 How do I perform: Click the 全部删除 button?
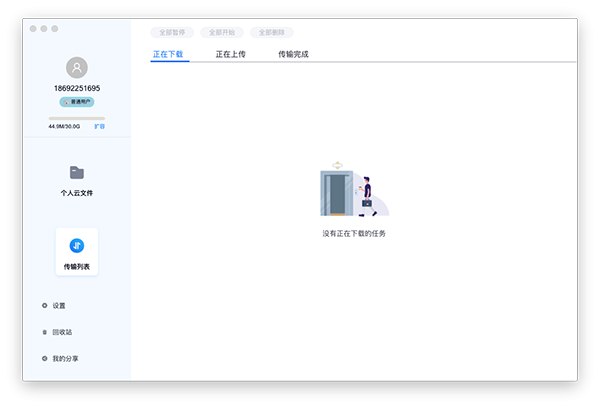pos(272,33)
